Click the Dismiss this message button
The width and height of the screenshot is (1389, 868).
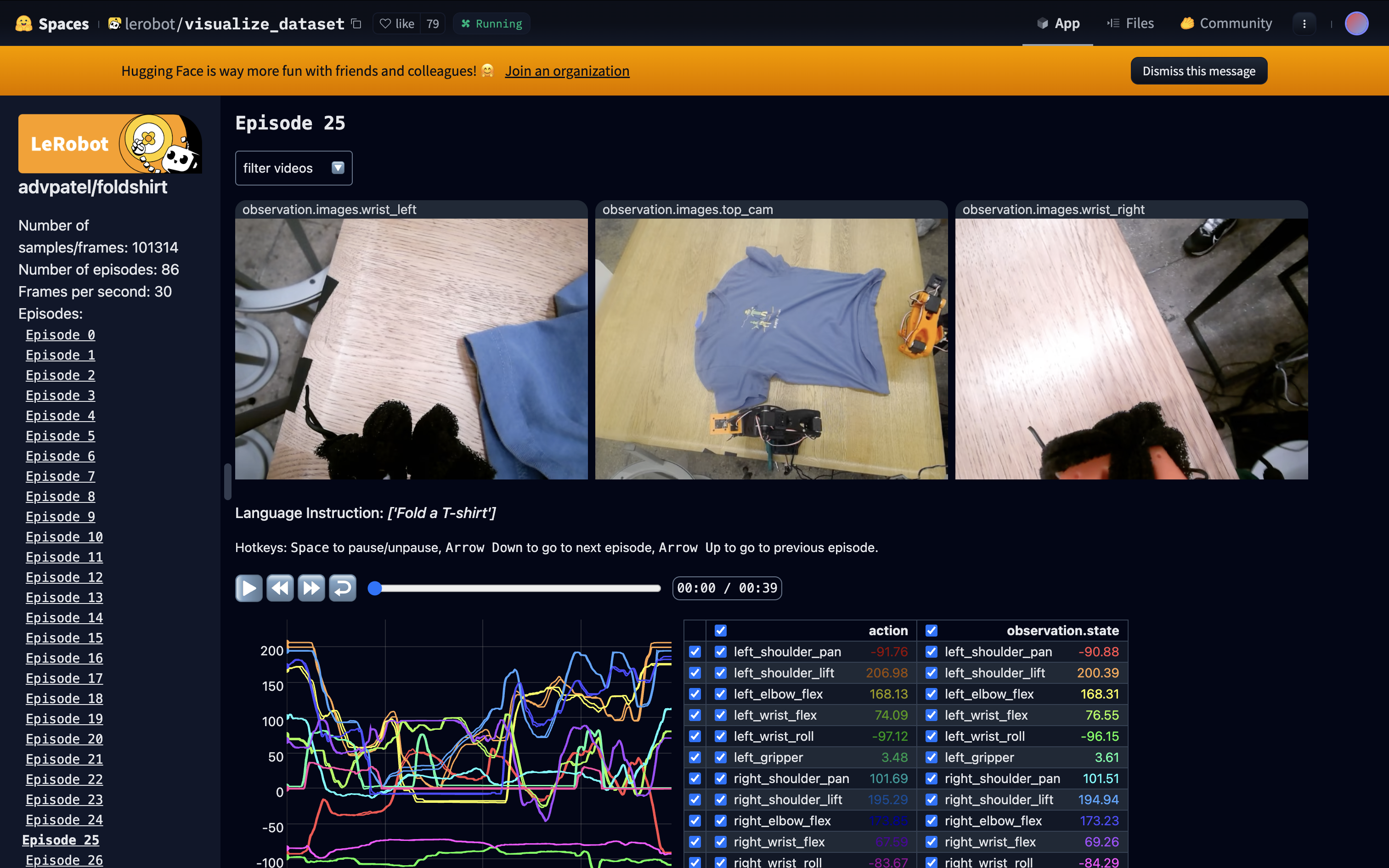click(x=1198, y=71)
